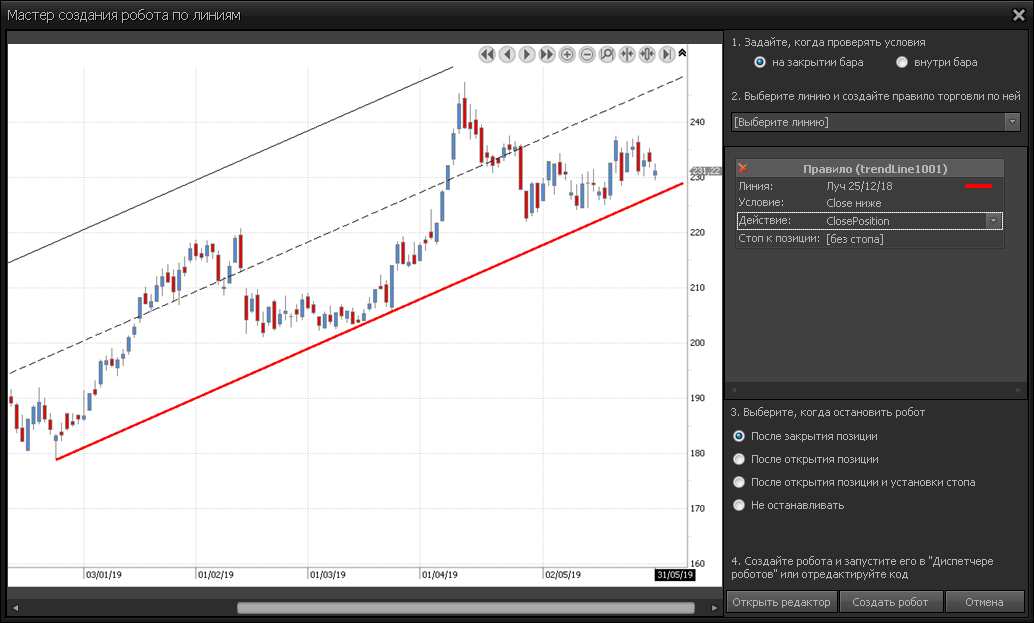1034x623 pixels.
Task: Select 'на закрытии бара' radio option
Action: point(760,62)
